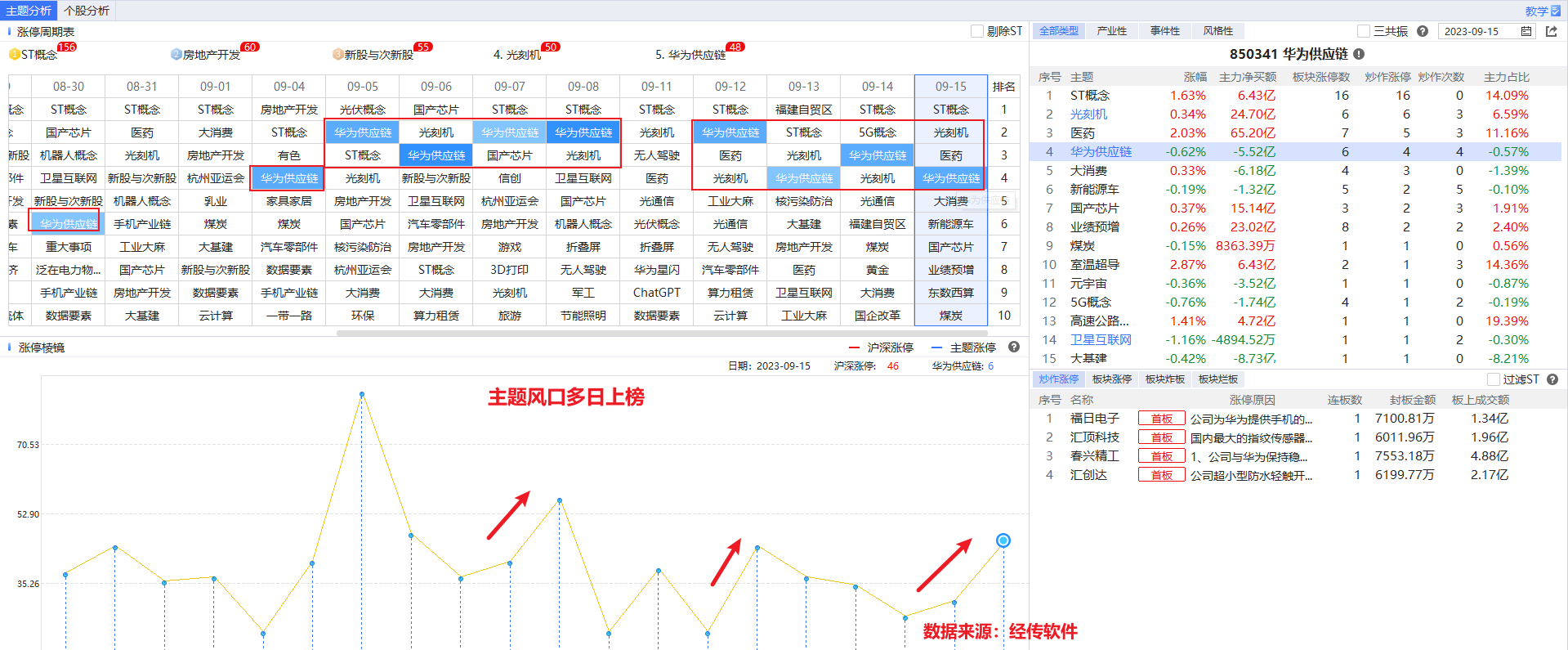The image size is (1568, 650).
Task: Sort by 主力净买额 column header
Action: pyautogui.click(x=1248, y=77)
